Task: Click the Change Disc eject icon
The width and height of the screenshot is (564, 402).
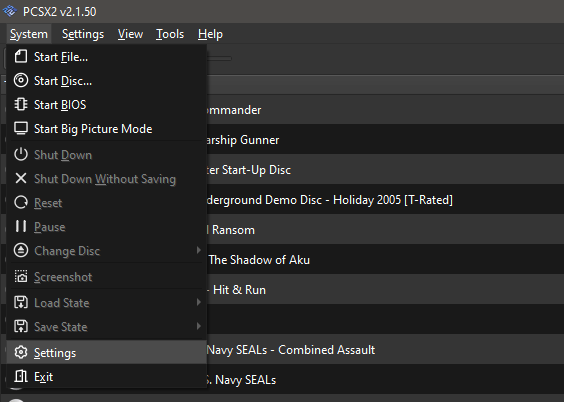Action: (21, 250)
